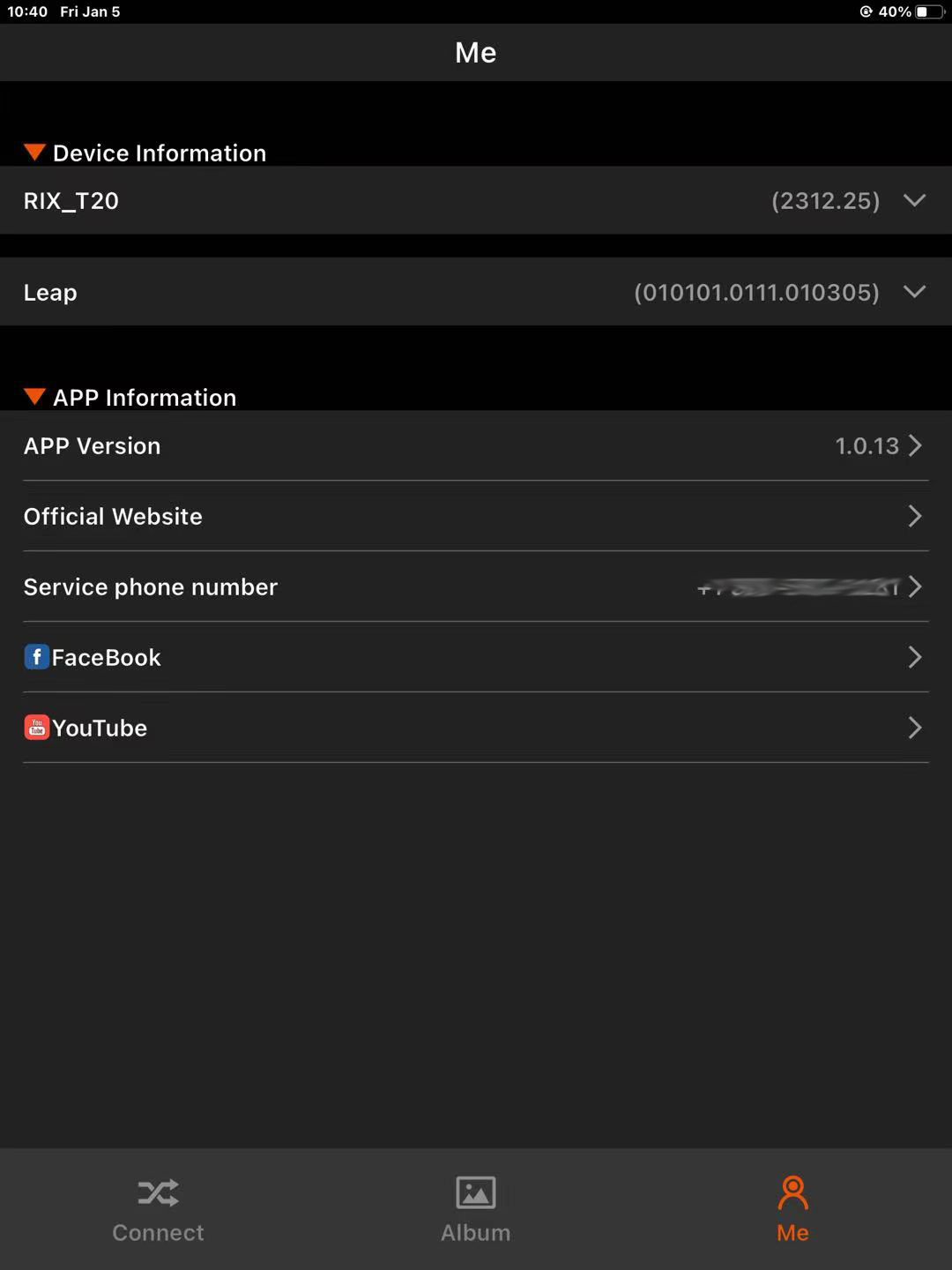Open APP Version arrow next to 1.0.13

coord(915,445)
